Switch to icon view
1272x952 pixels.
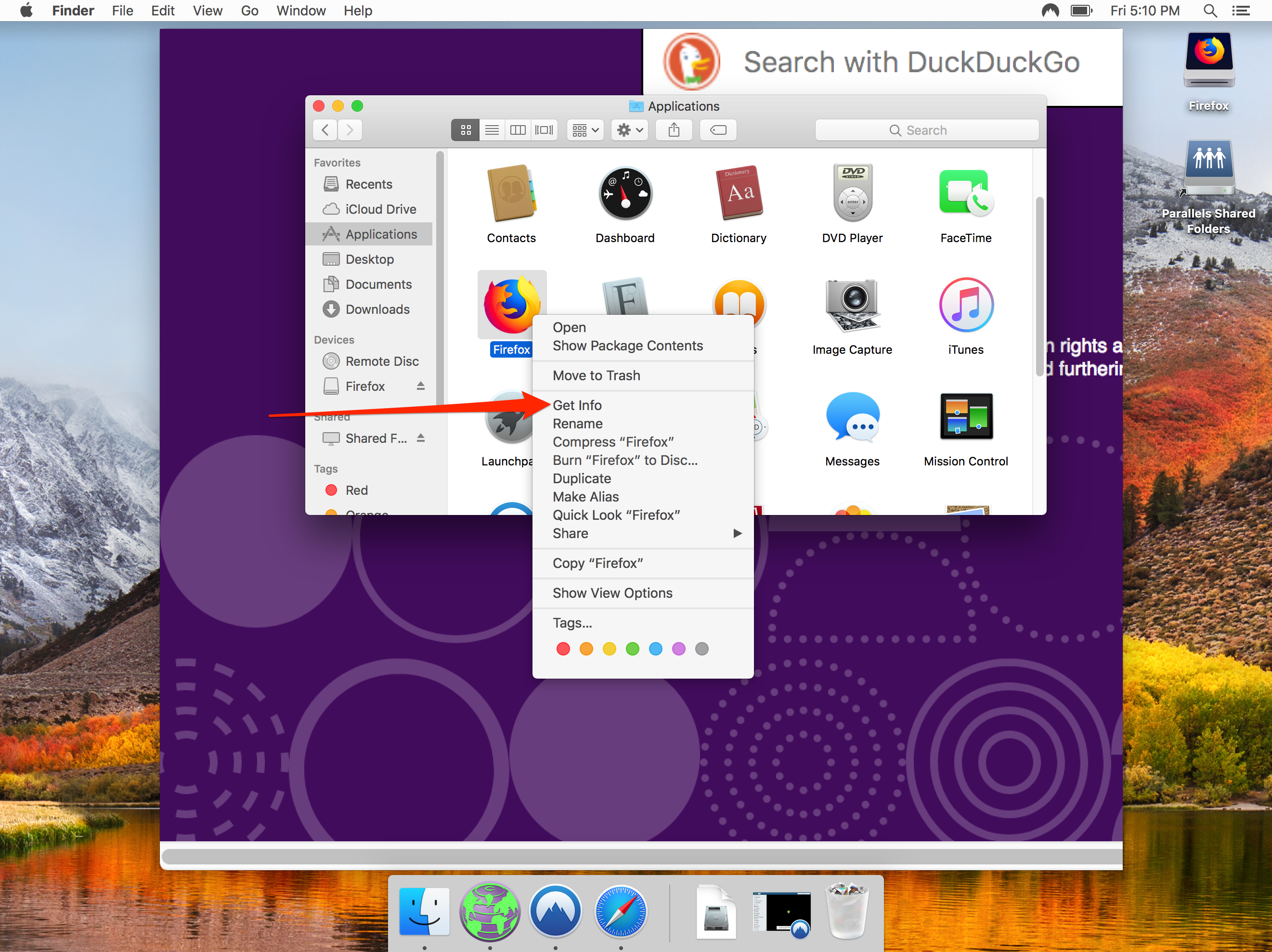pyautogui.click(x=465, y=130)
